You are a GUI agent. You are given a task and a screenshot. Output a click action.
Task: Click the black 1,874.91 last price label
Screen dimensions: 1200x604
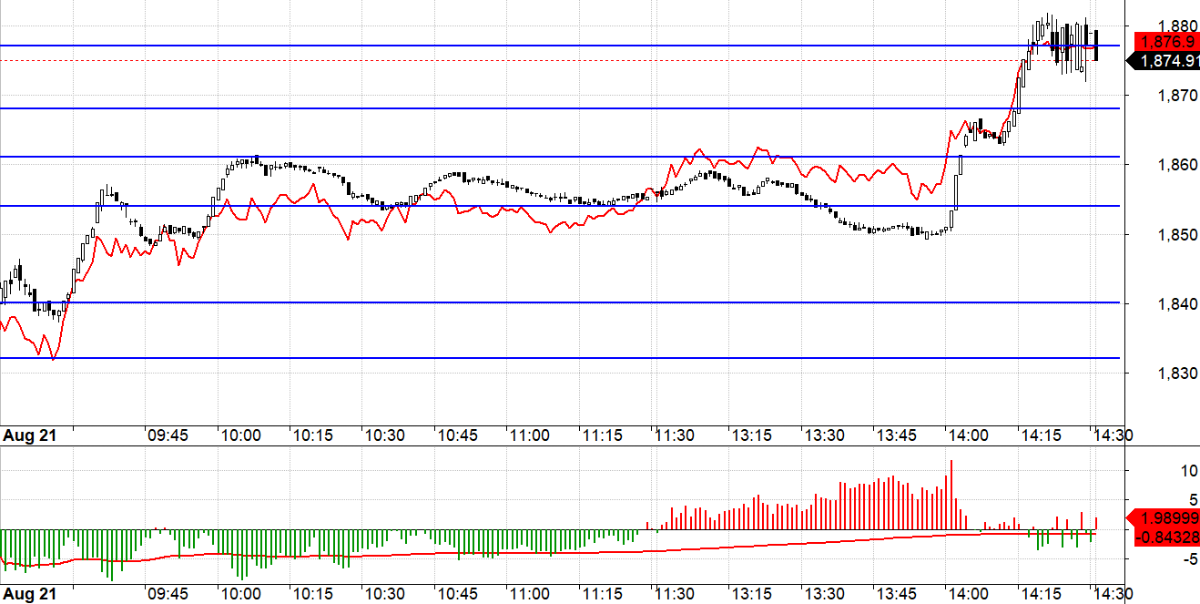[1166, 61]
